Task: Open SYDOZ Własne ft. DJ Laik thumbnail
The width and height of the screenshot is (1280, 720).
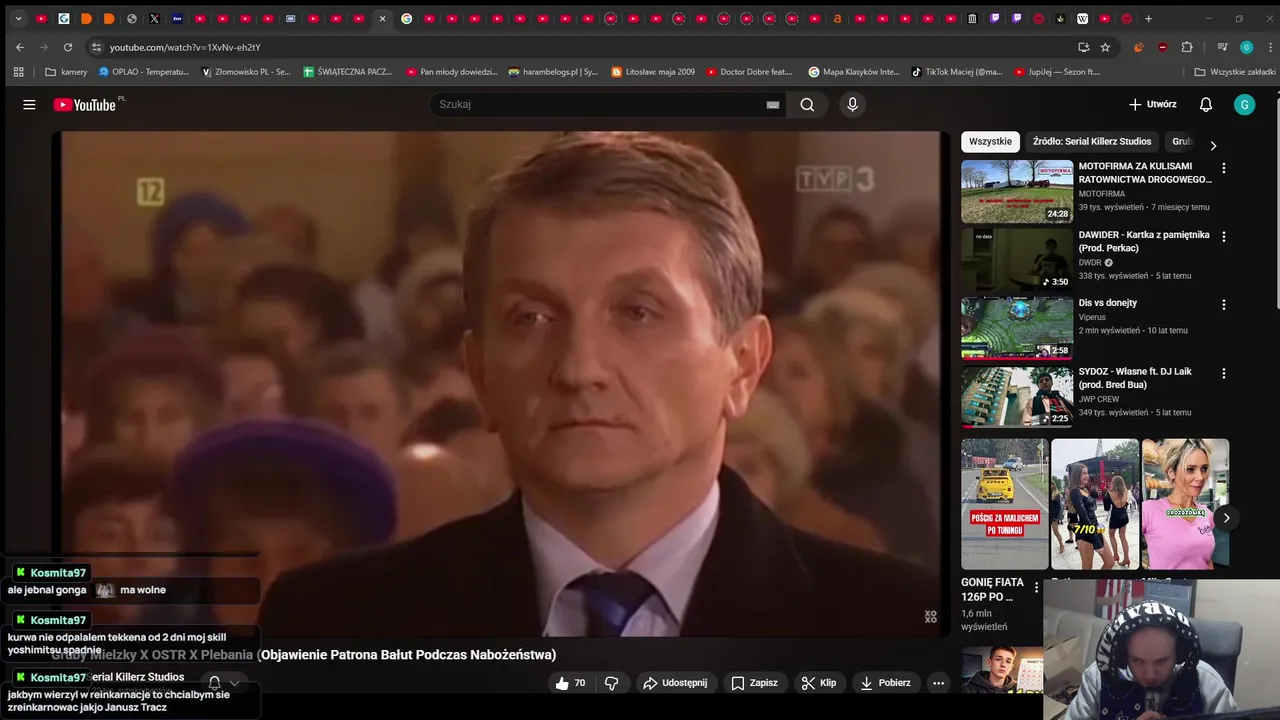Action: tap(1017, 396)
